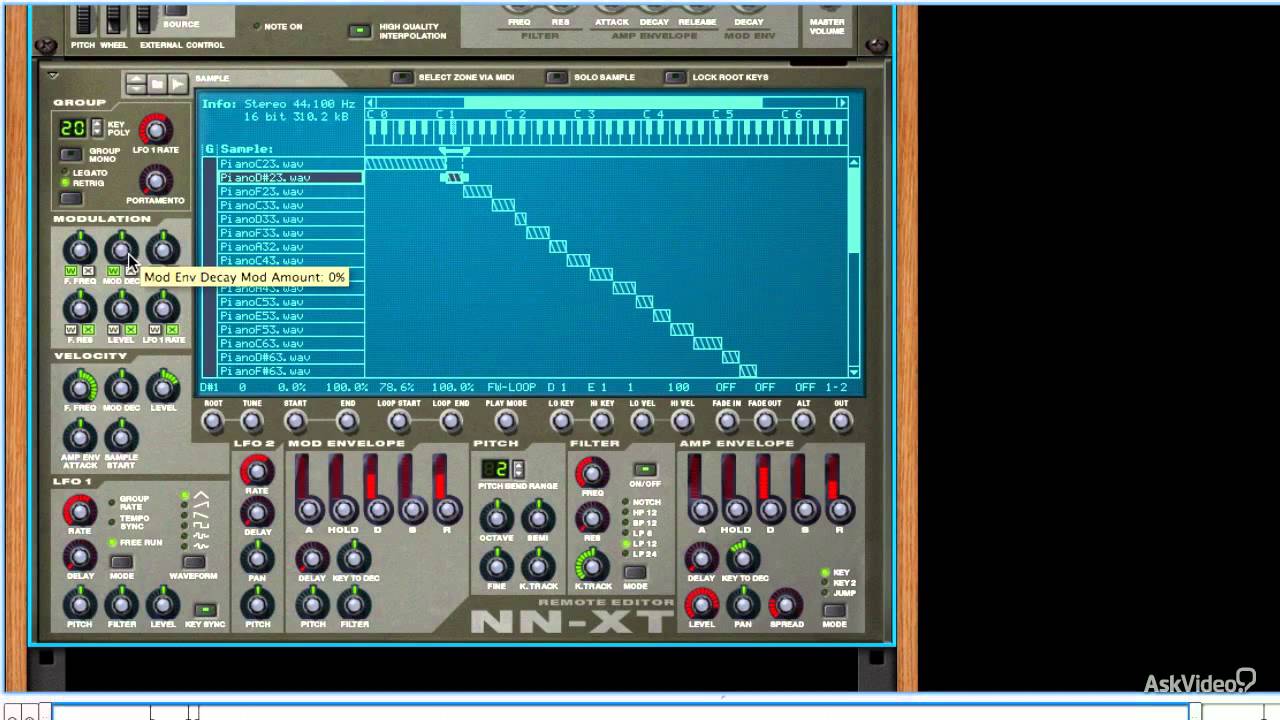Click the Key Poly stepper arrows
Screen dimensions: 1280x720
pyautogui.click(x=97, y=127)
